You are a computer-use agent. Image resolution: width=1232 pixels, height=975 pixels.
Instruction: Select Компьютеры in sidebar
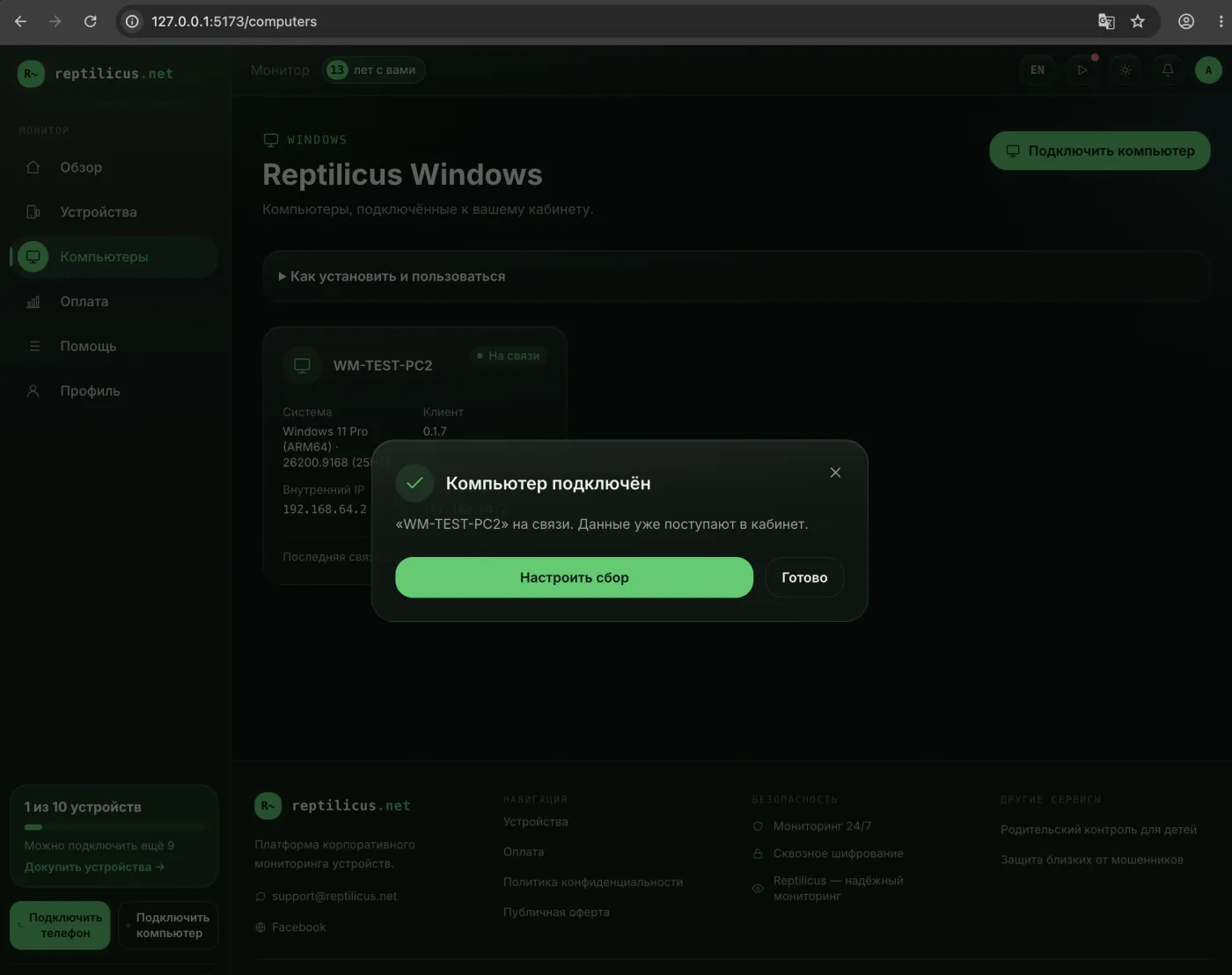114,257
